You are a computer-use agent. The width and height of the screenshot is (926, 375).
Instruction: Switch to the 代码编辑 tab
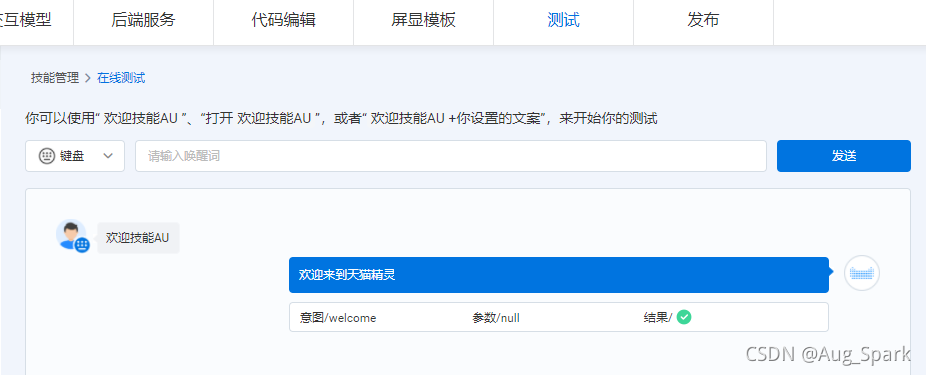point(283,21)
